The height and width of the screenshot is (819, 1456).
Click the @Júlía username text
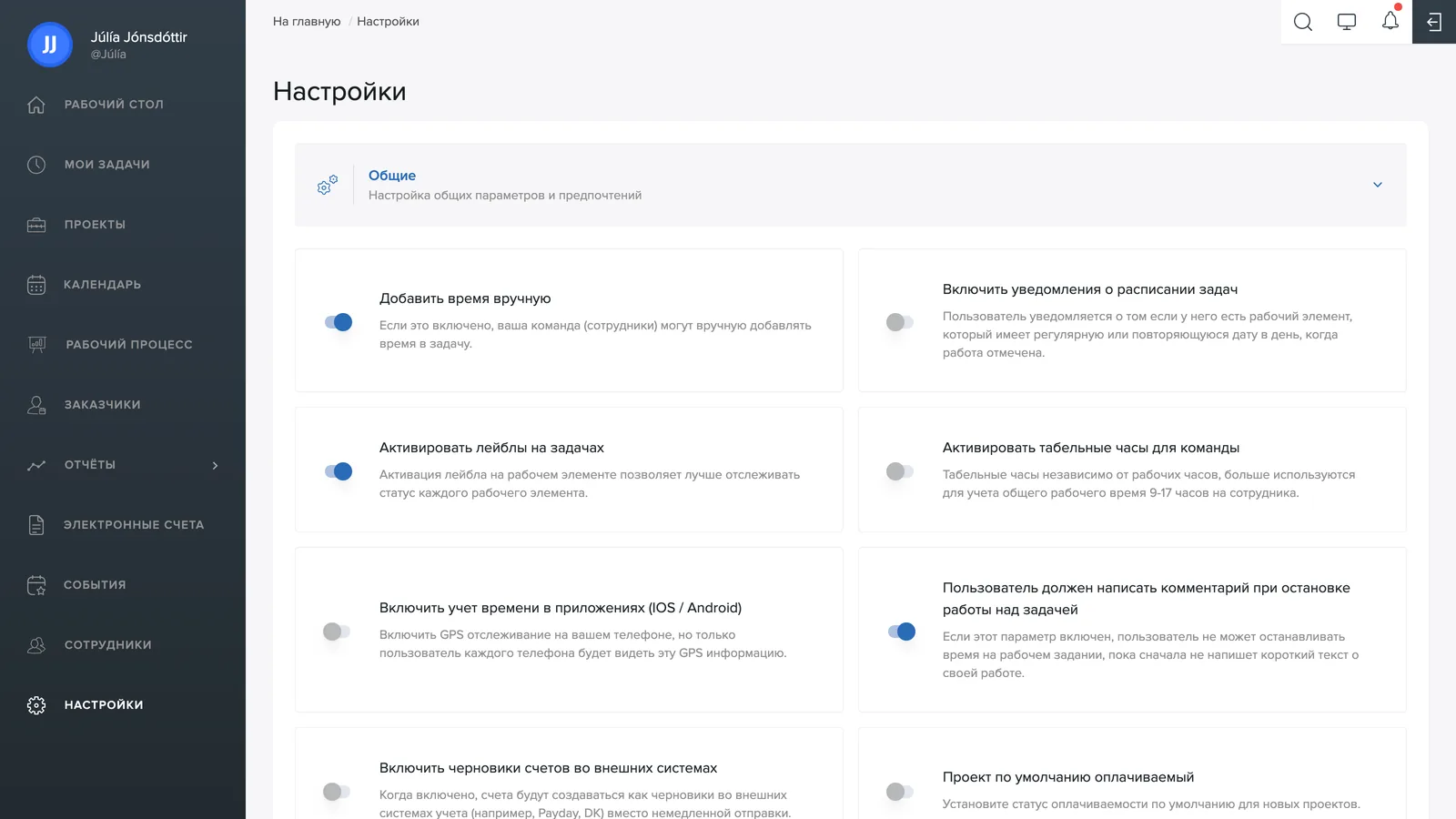[108, 55]
